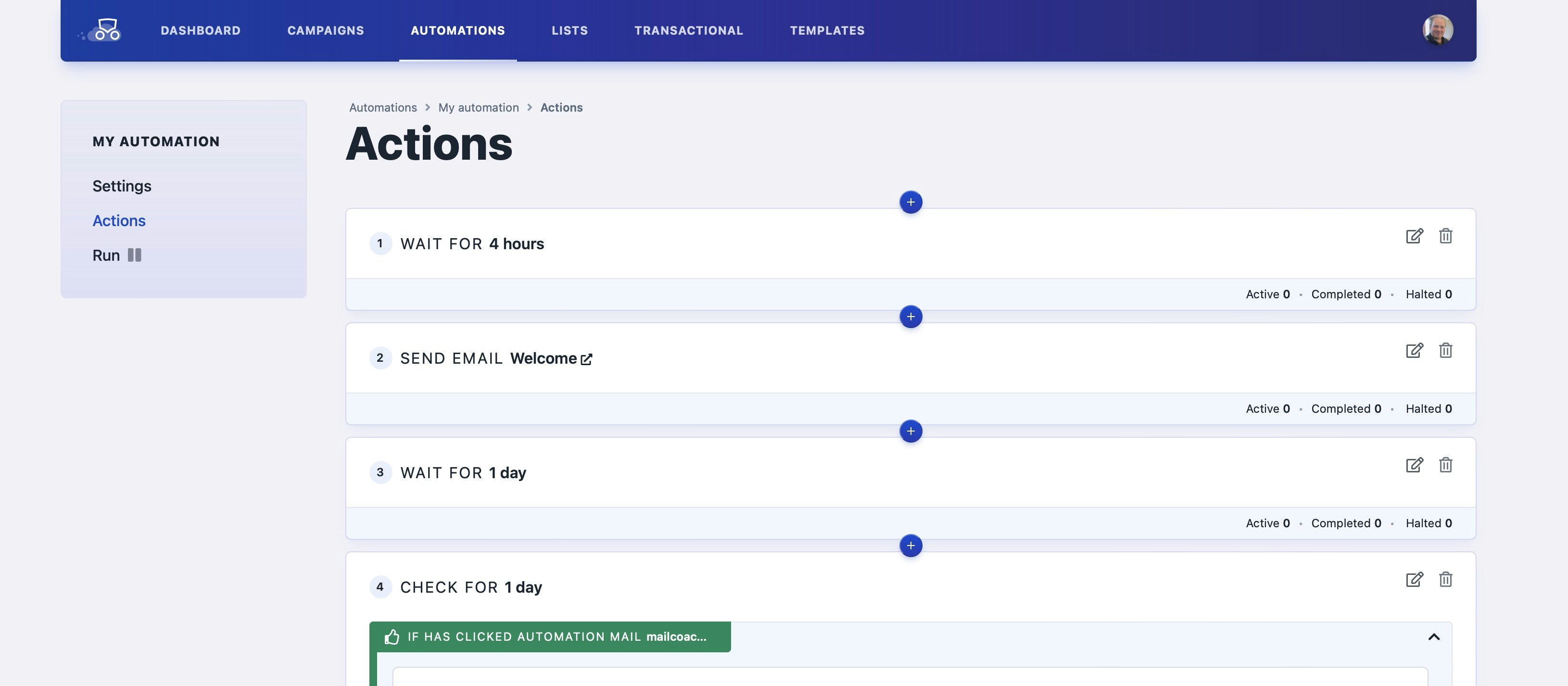Open the Campaigns navigation tab

pyautogui.click(x=325, y=30)
